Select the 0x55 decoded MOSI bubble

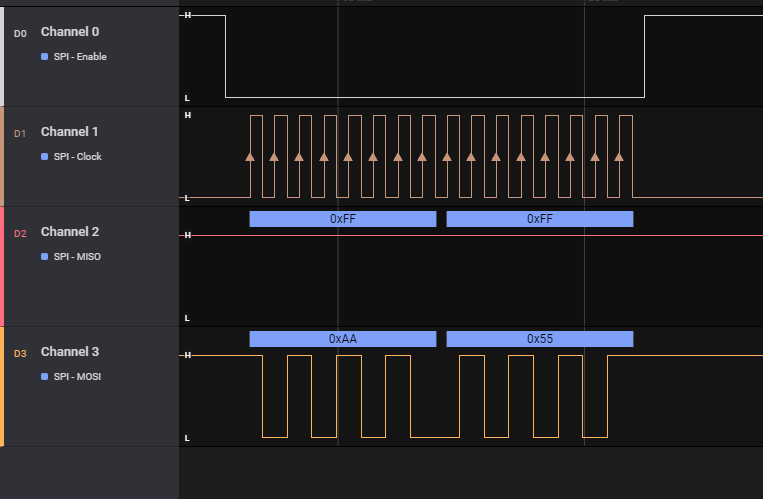(539, 339)
